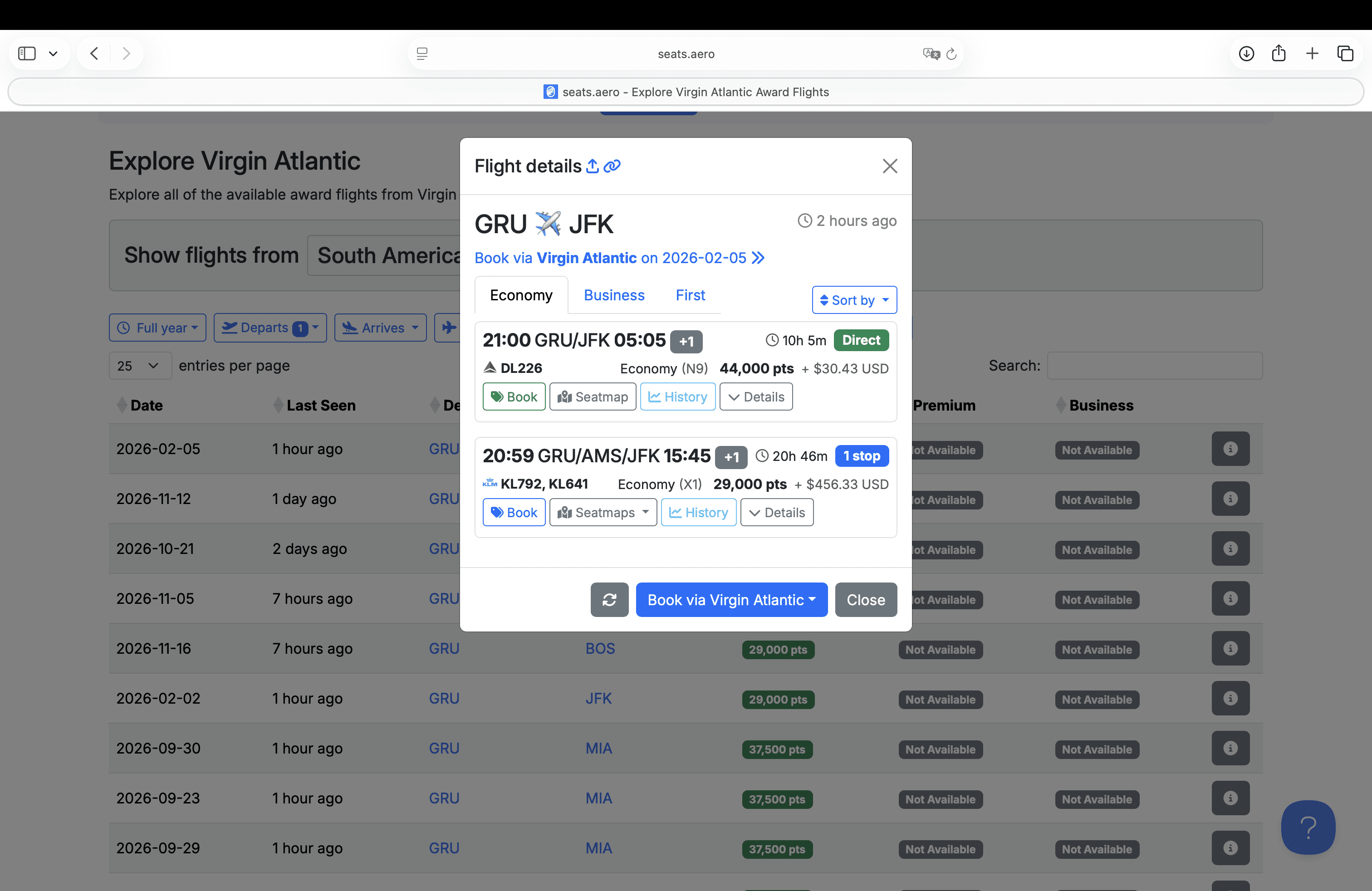The width and height of the screenshot is (1372, 891).
Task: View History chart for DL226 flight
Action: [x=677, y=397]
